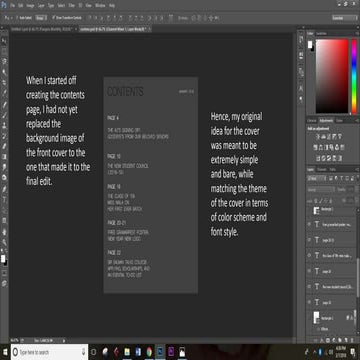Open the Filter menu

coord(72,6)
